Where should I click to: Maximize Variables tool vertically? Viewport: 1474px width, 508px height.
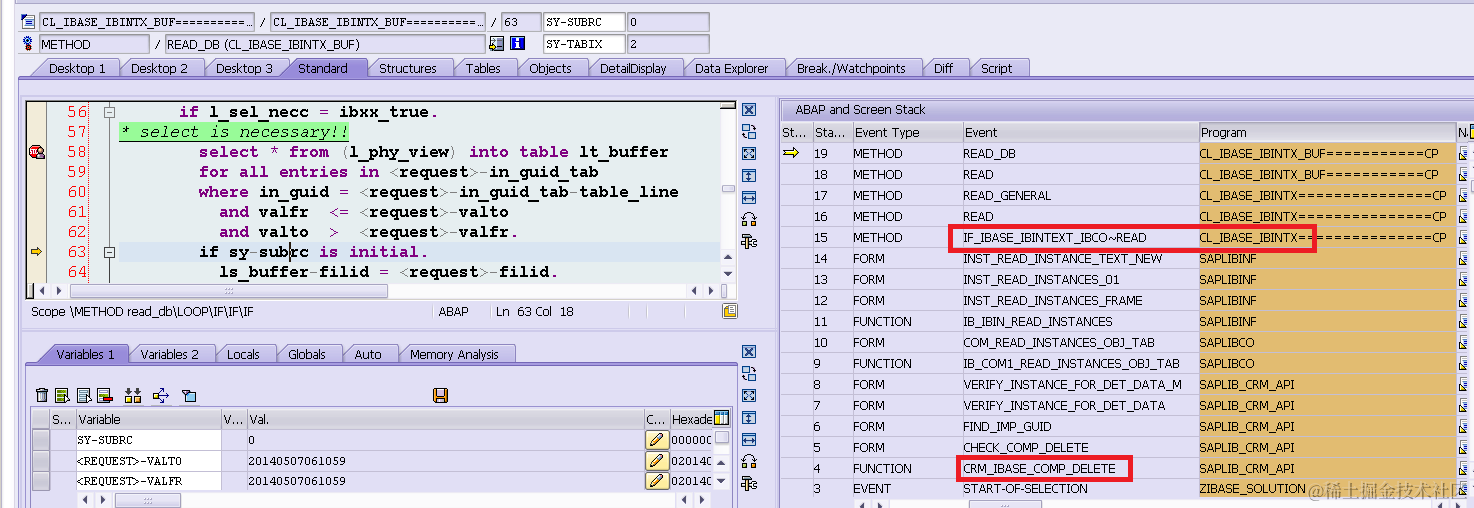point(749,418)
